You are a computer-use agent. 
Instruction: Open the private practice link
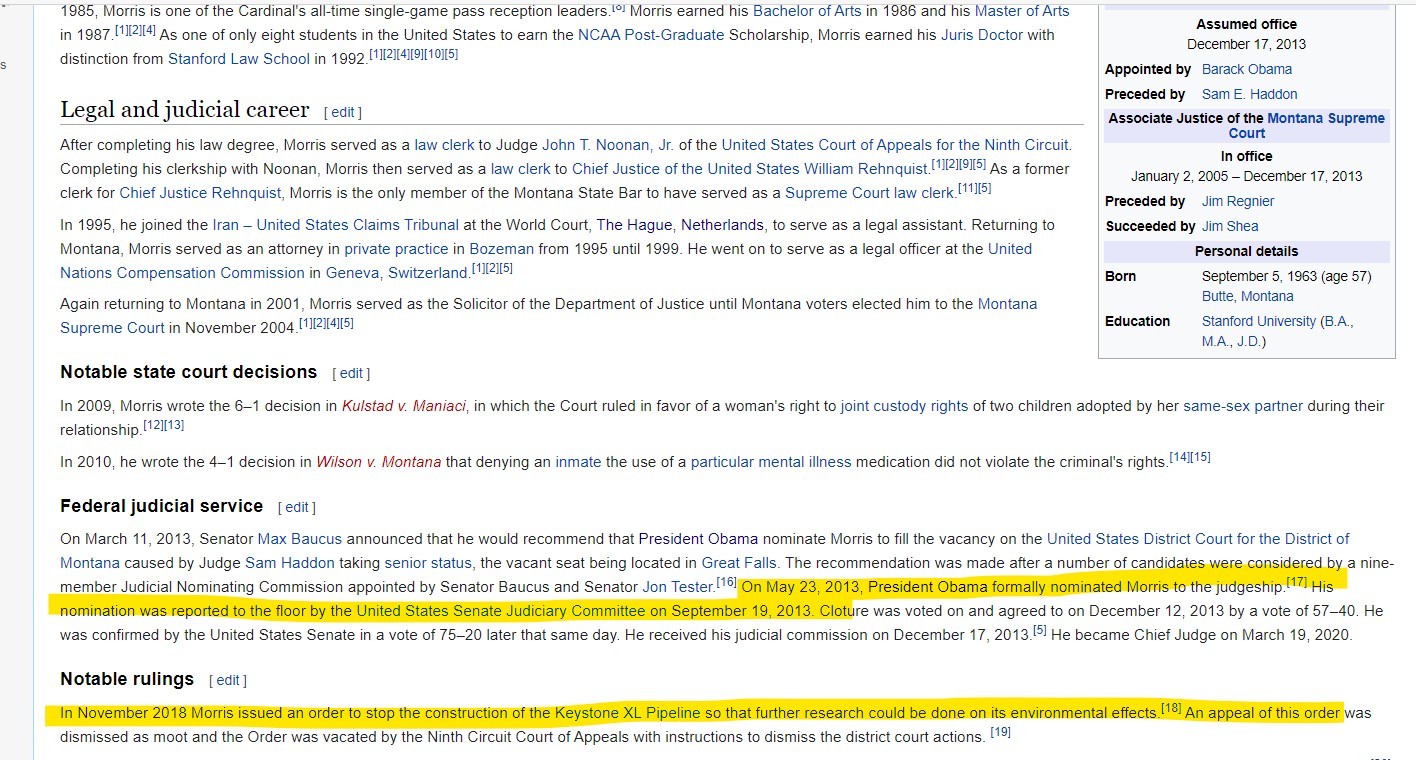tap(396, 248)
